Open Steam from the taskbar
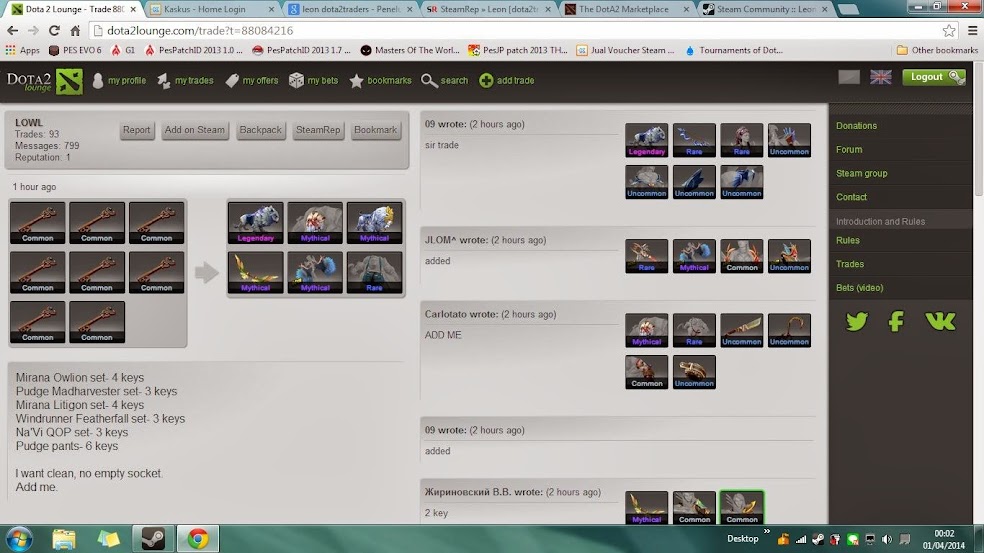Viewport: 984px width, 553px height. click(x=152, y=539)
